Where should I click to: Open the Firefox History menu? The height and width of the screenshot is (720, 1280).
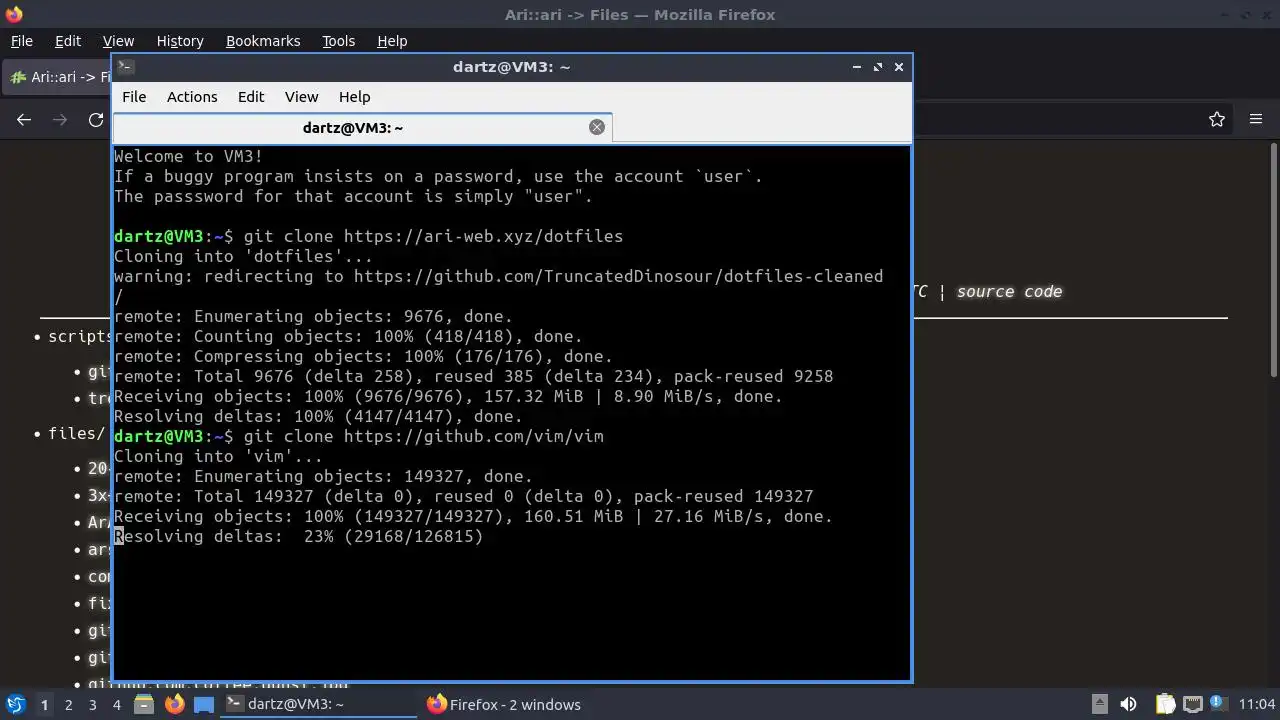(x=180, y=41)
